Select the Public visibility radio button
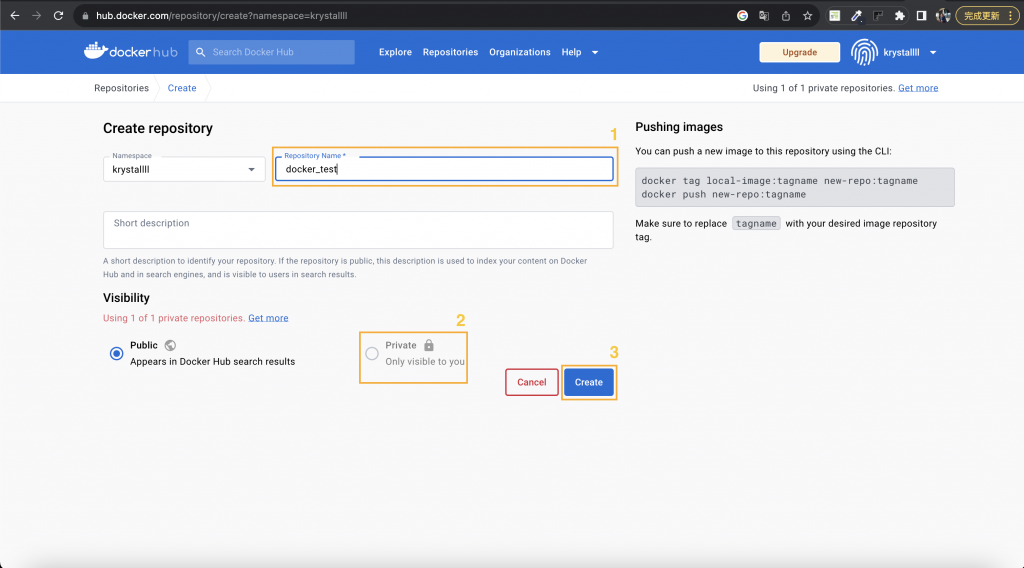Image resolution: width=1024 pixels, height=568 pixels. [x=116, y=353]
